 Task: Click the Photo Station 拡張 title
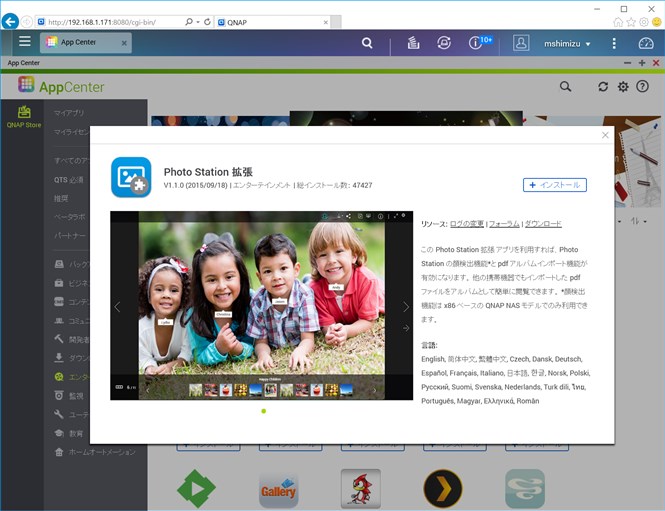tap(208, 172)
